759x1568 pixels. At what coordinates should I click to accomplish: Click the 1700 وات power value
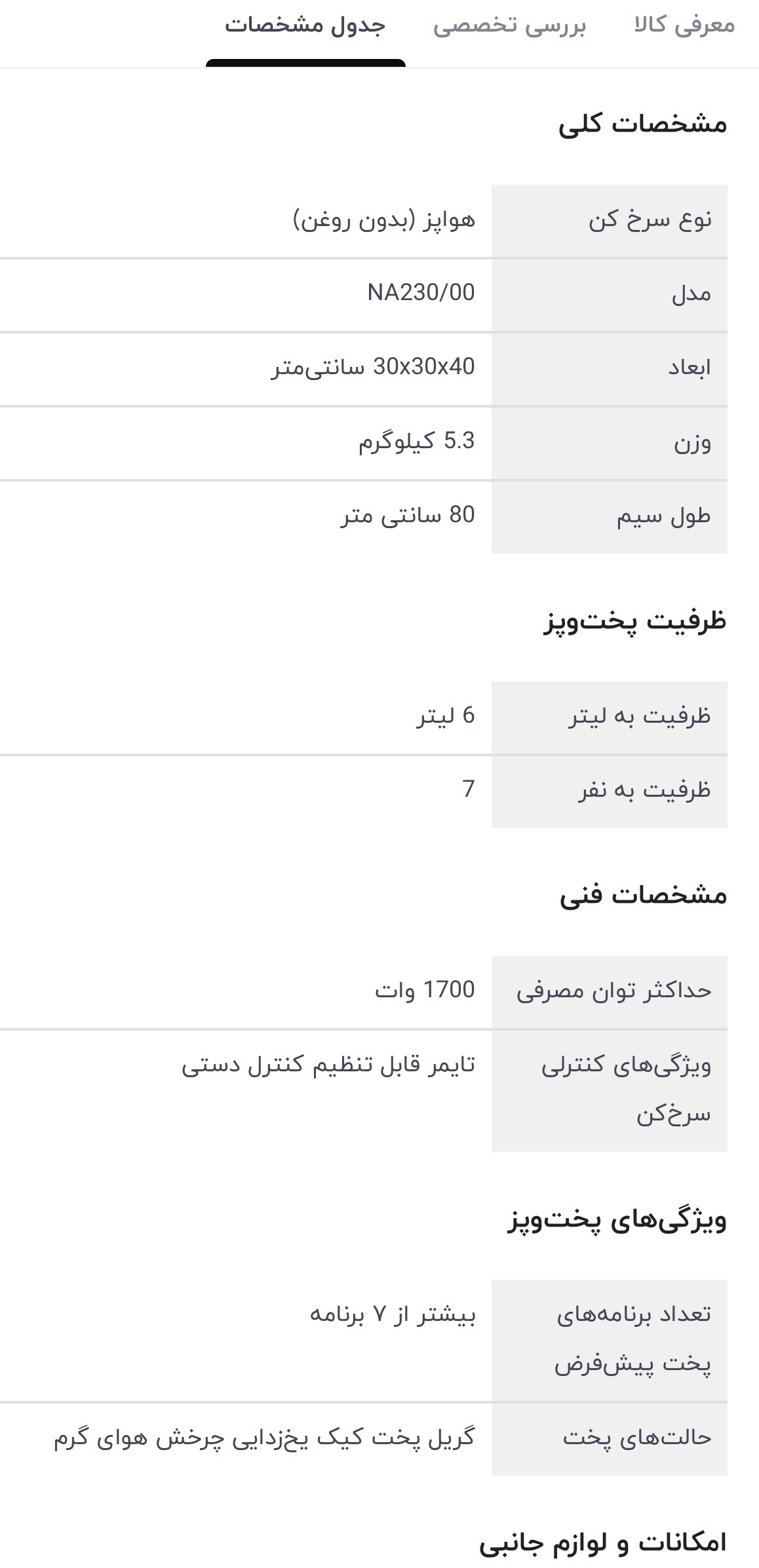pyautogui.click(x=425, y=989)
